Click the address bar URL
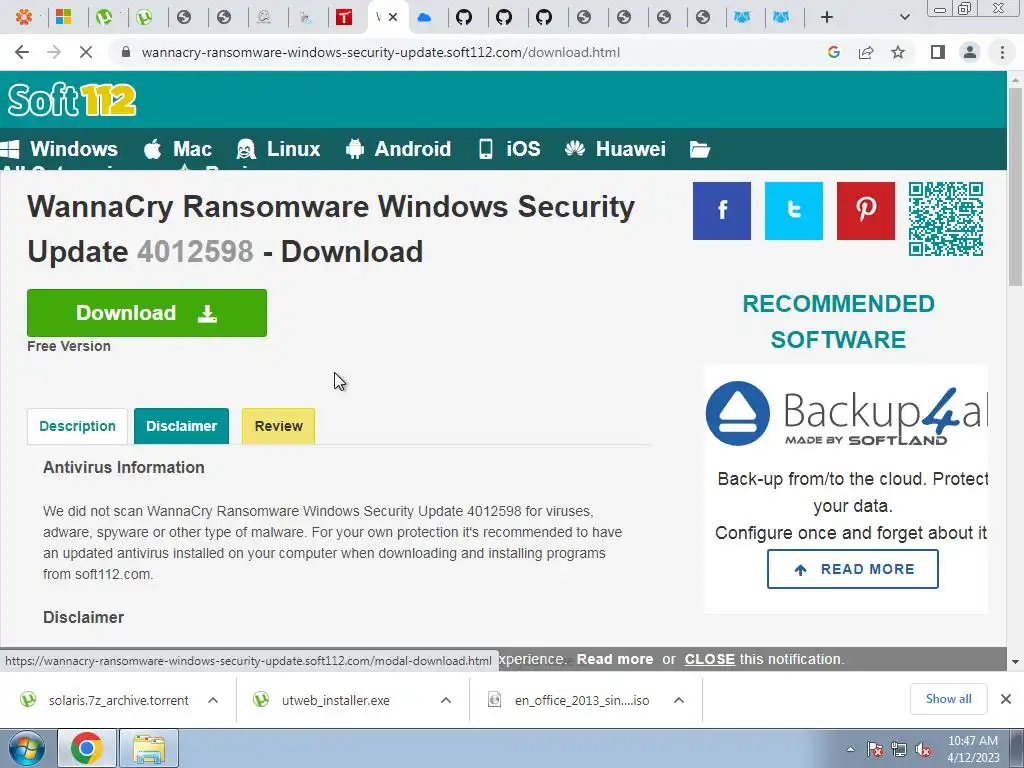This screenshot has height=768, width=1024. [x=380, y=52]
